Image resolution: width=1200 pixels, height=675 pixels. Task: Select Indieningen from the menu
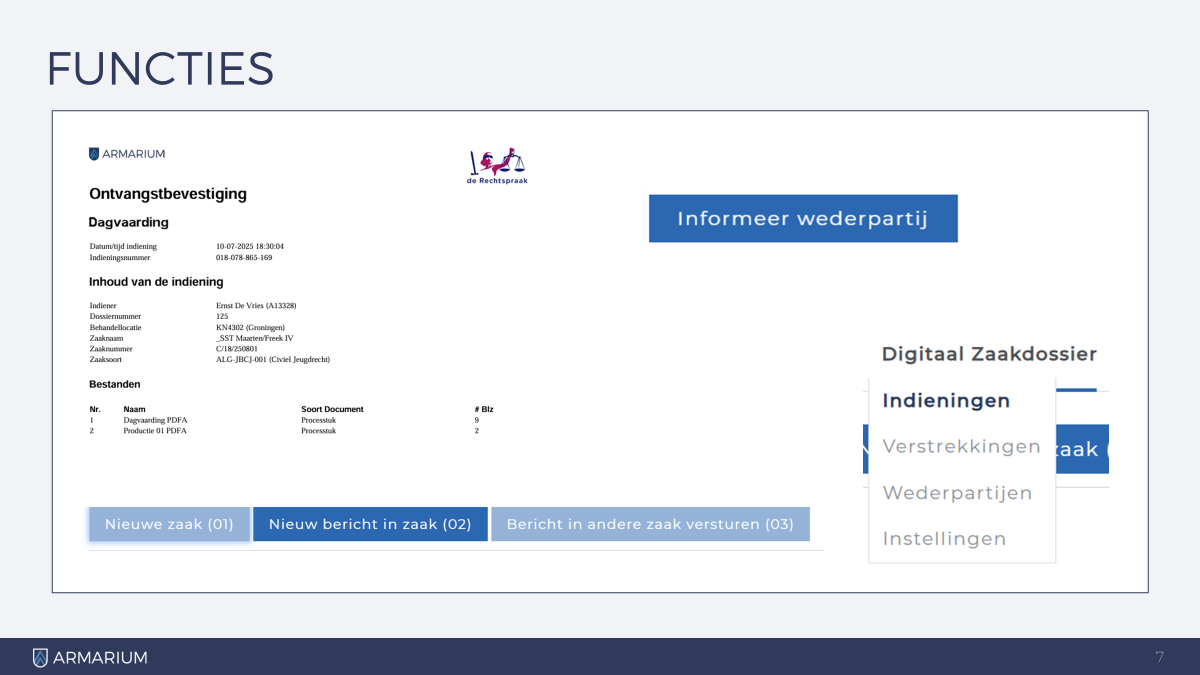(946, 401)
